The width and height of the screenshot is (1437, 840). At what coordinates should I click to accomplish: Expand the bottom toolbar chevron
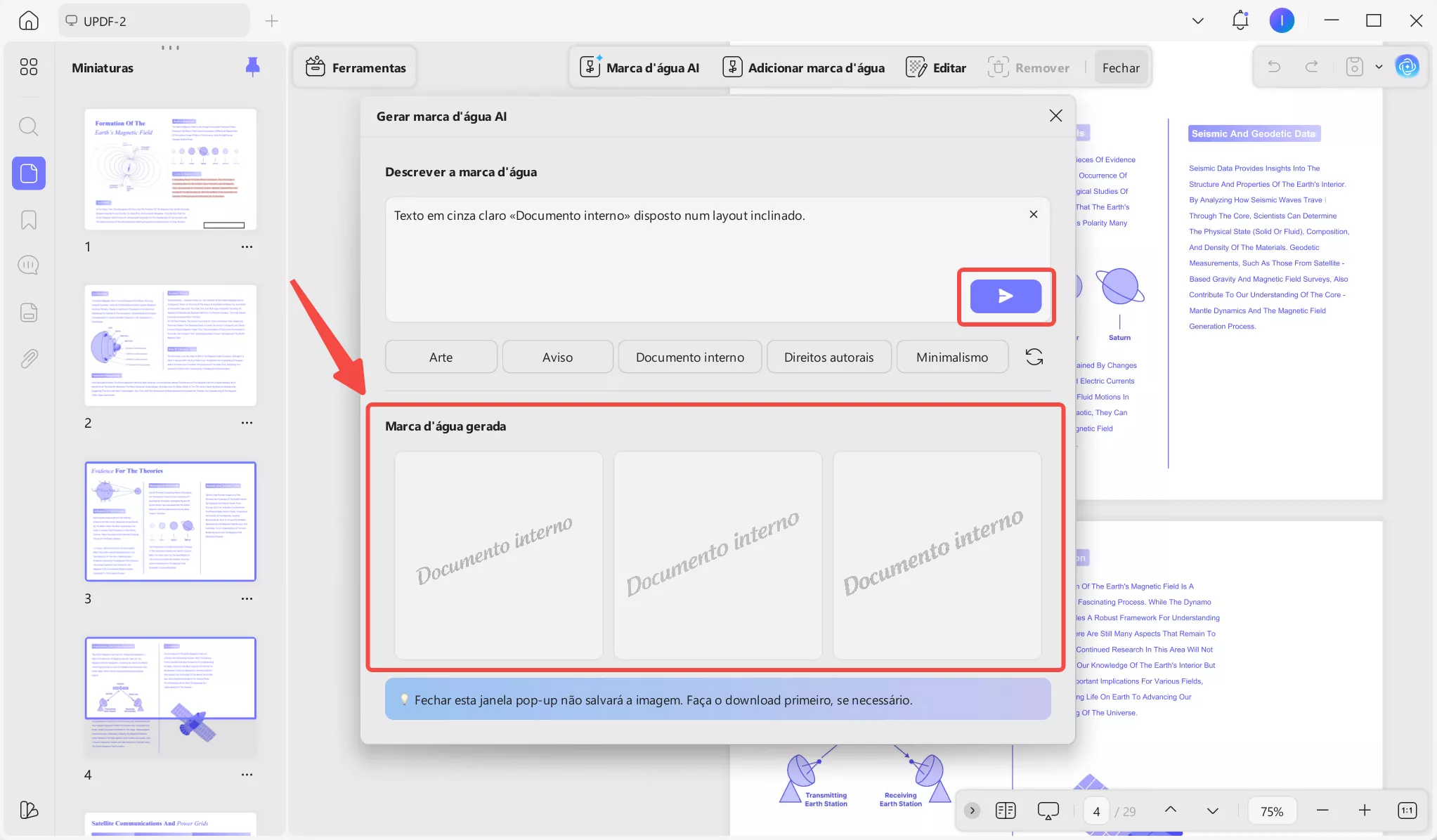click(x=972, y=811)
